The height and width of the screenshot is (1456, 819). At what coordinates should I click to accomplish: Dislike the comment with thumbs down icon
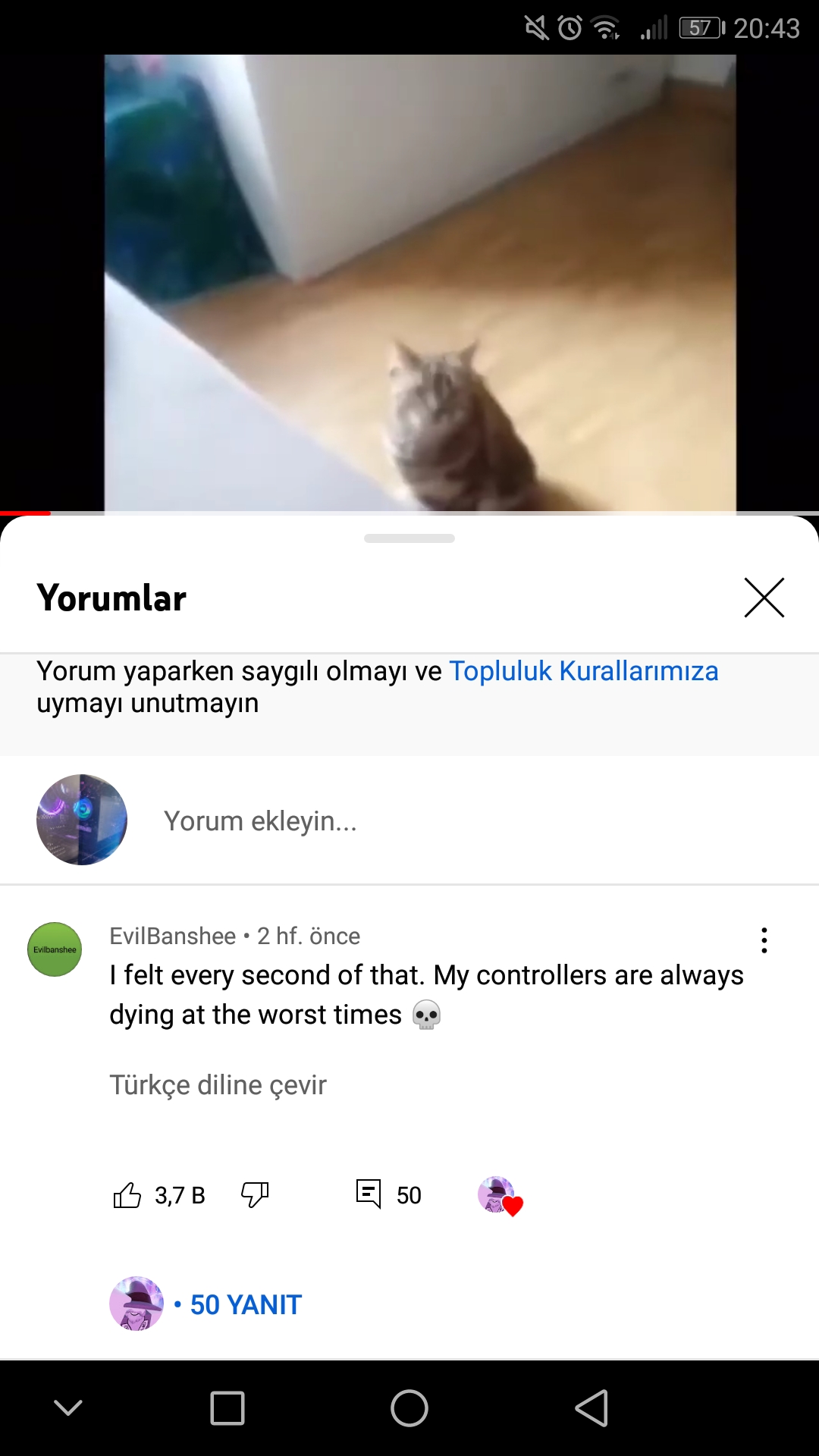[x=255, y=1195]
